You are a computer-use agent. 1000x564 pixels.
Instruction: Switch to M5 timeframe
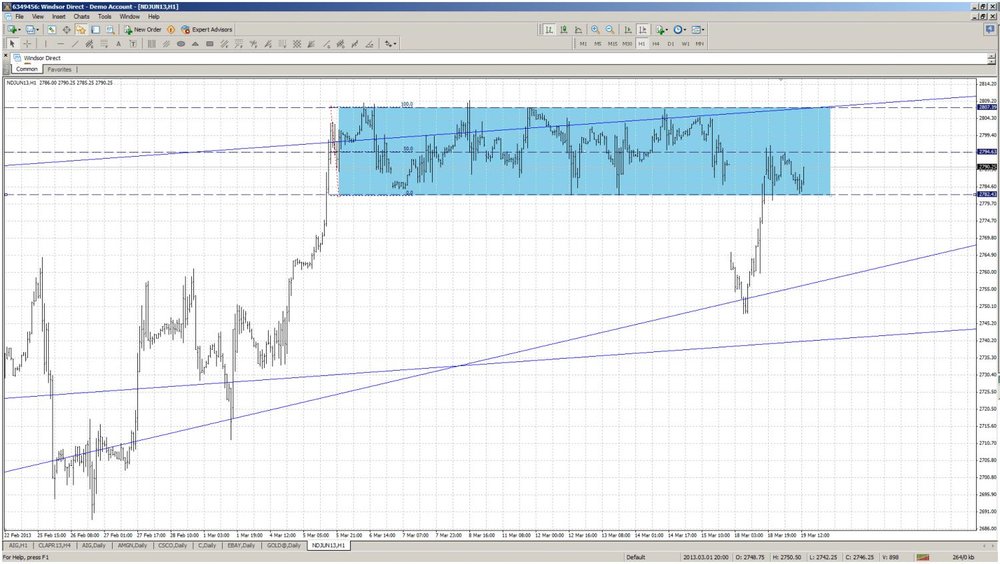[x=598, y=44]
